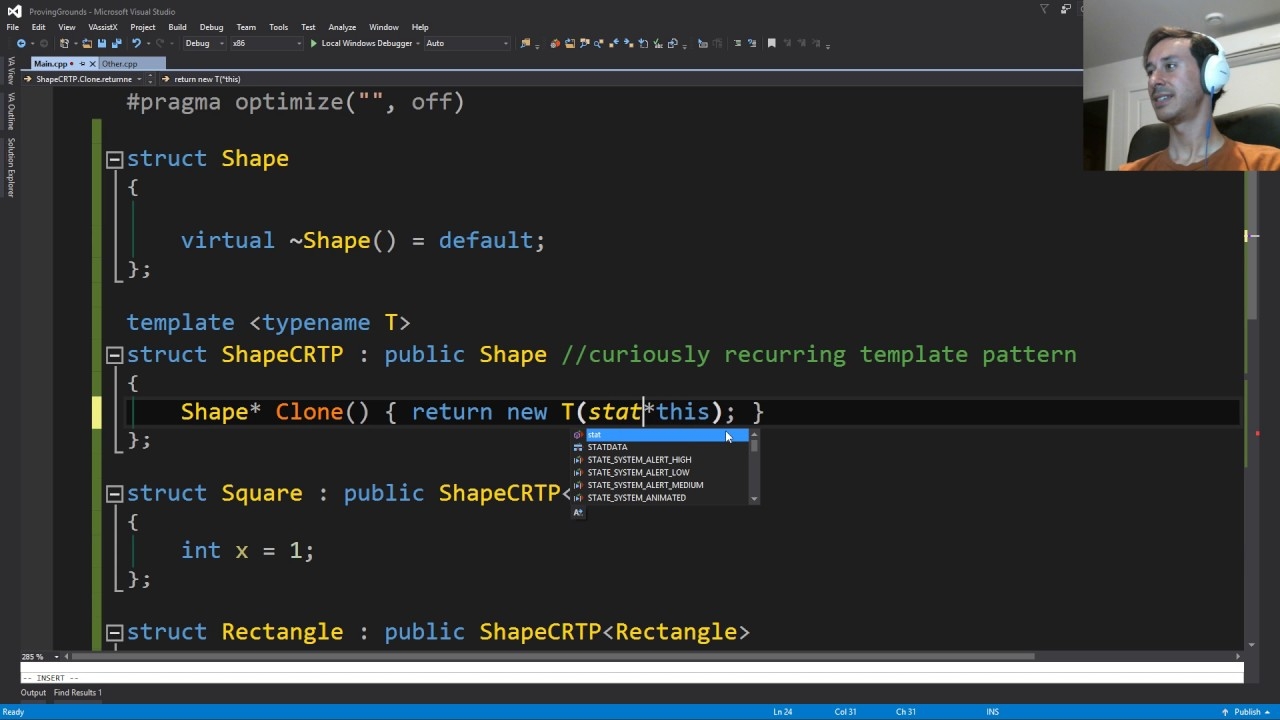Toggle a bookmark using the toolbar icon

tap(770, 43)
